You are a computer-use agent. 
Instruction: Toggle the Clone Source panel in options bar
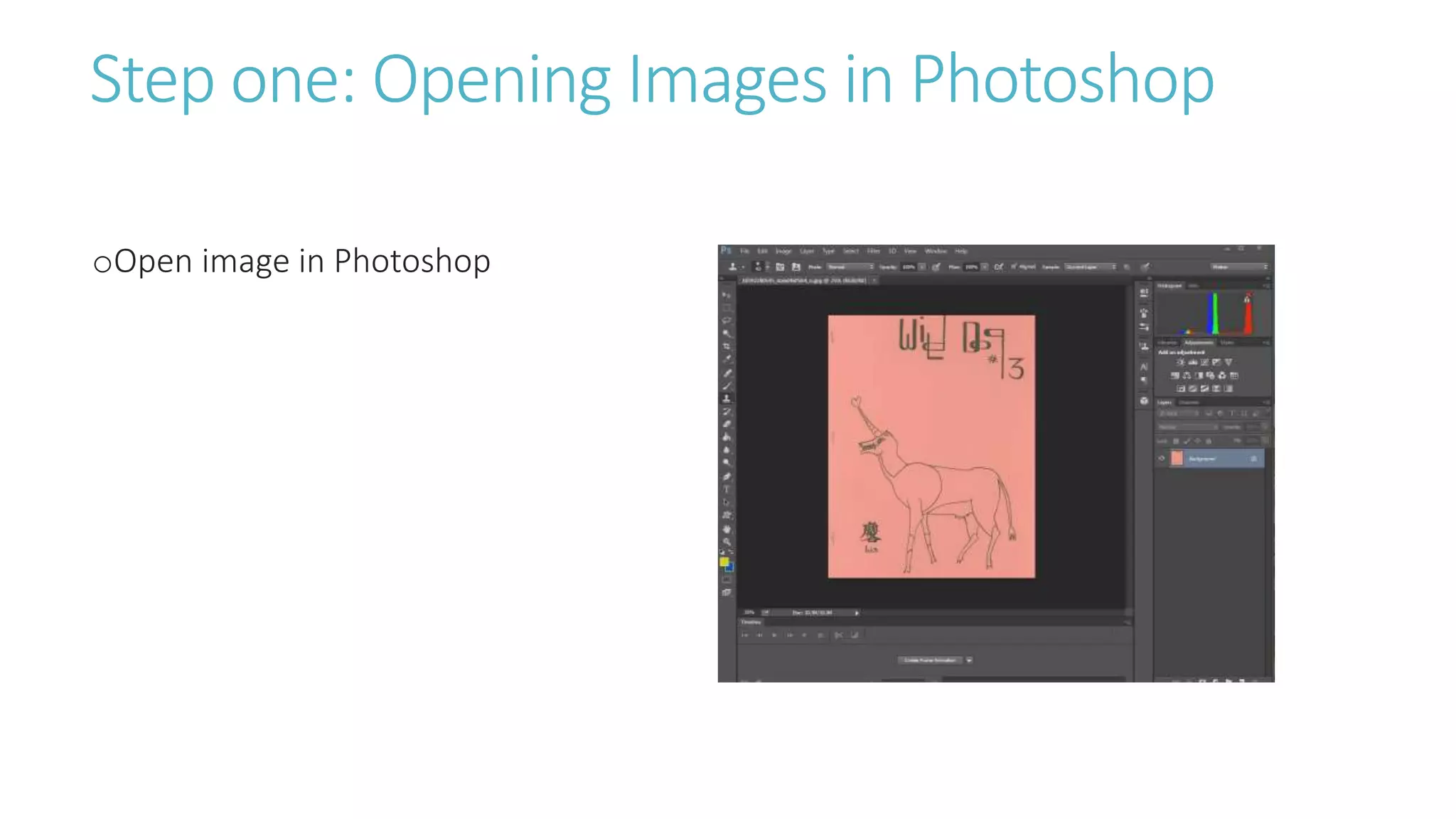click(796, 267)
